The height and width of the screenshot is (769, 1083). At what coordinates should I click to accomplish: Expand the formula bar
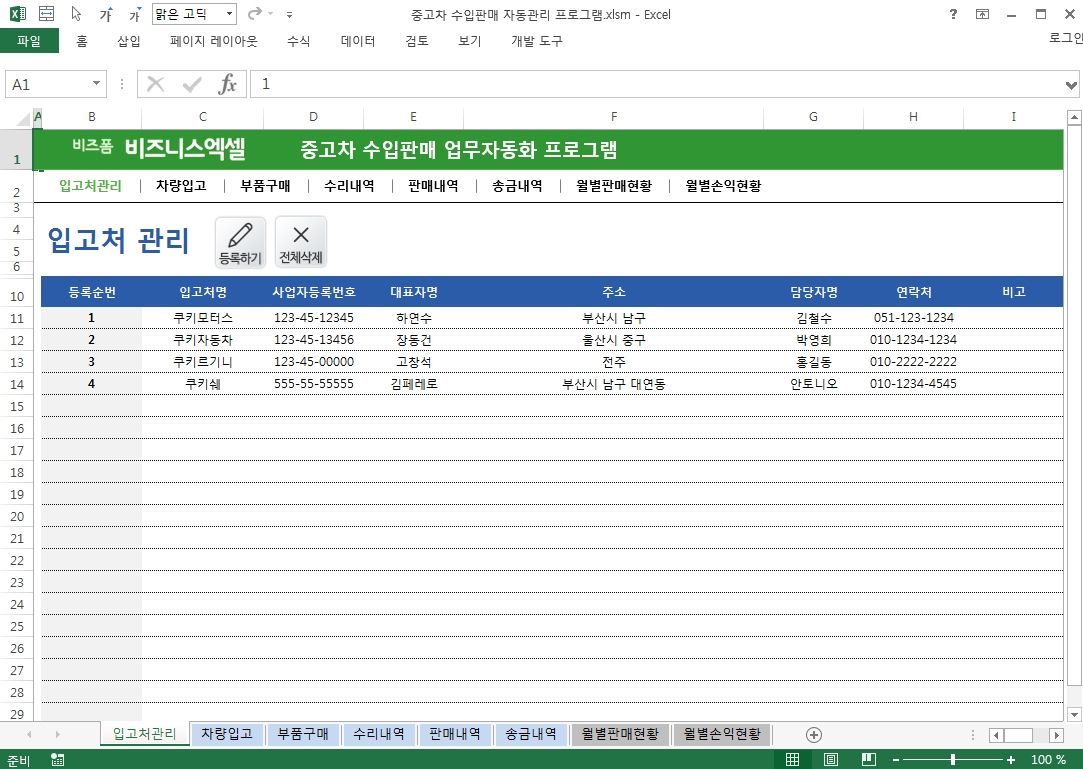[x=1072, y=85]
